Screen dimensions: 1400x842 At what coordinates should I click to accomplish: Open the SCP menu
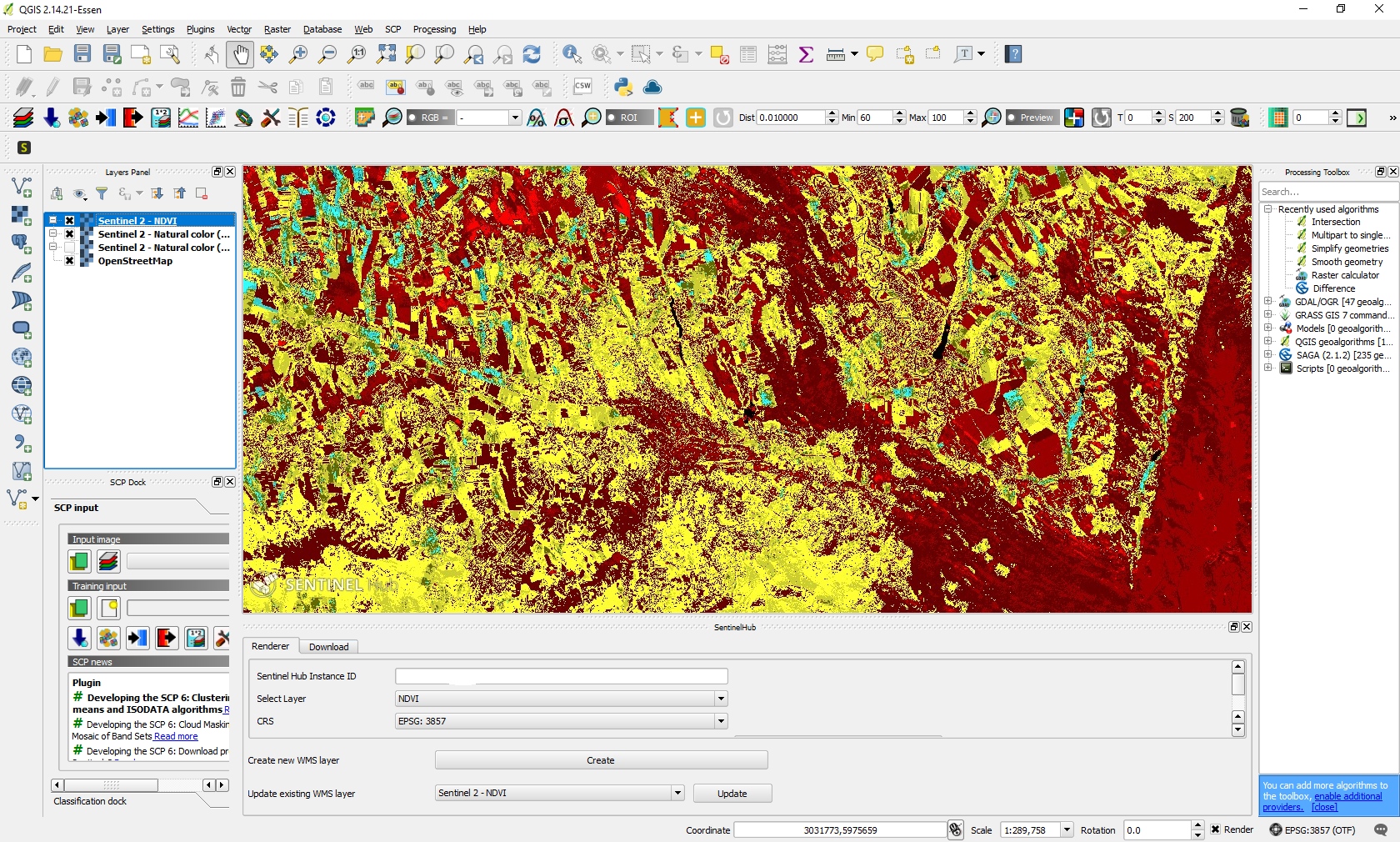pos(392,29)
